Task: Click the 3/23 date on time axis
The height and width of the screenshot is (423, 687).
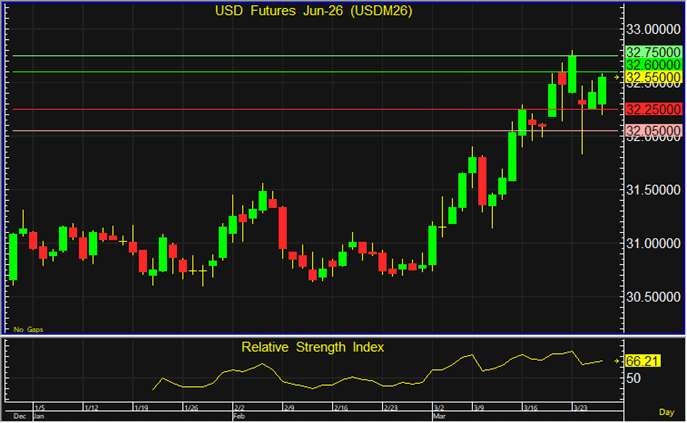Action: pos(579,408)
